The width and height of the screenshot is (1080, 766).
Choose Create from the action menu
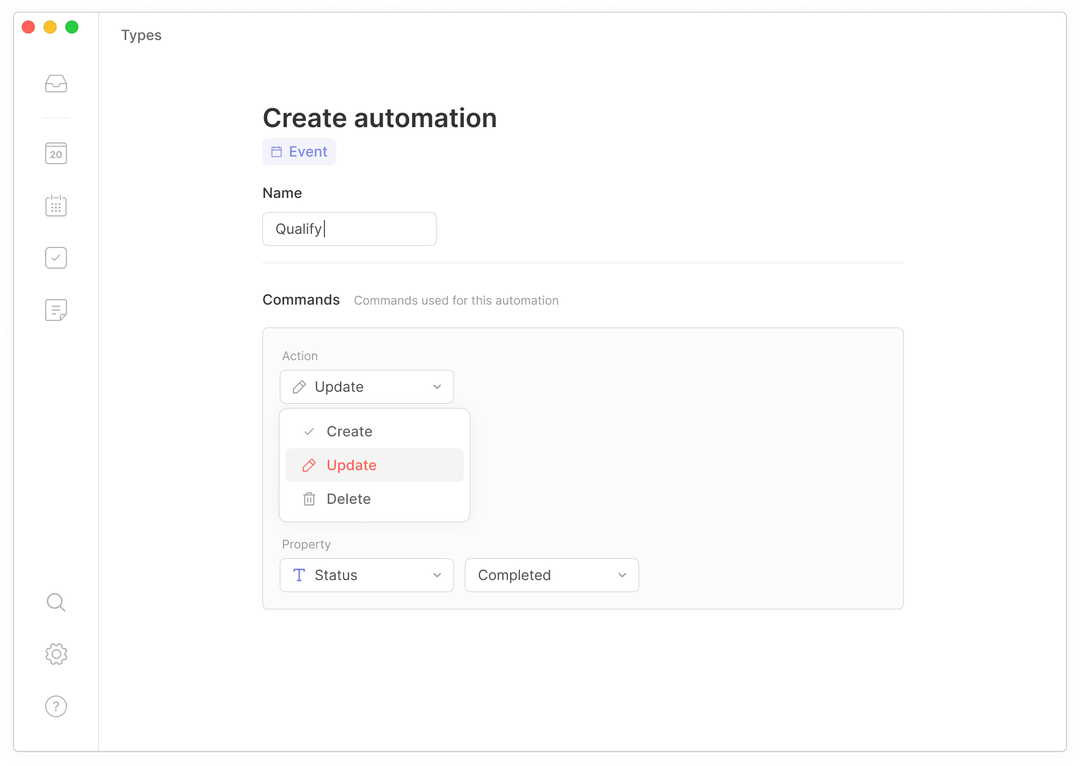pos(374,431)
